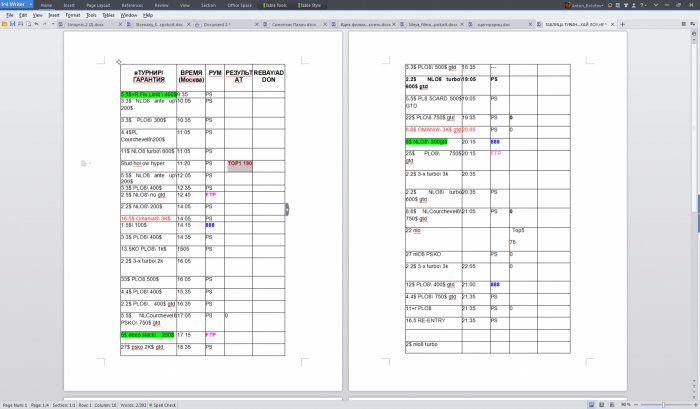700x409 pixels.
Task: Toggle Spell Check in the status bar
Action: click(x=162, y=405)
